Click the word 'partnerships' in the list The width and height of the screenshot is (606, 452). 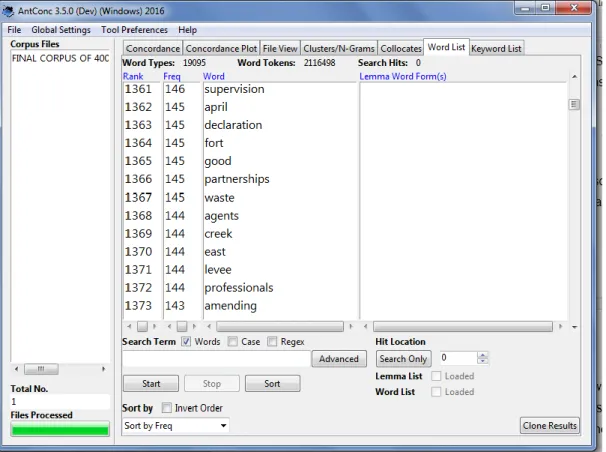point(237,179)
